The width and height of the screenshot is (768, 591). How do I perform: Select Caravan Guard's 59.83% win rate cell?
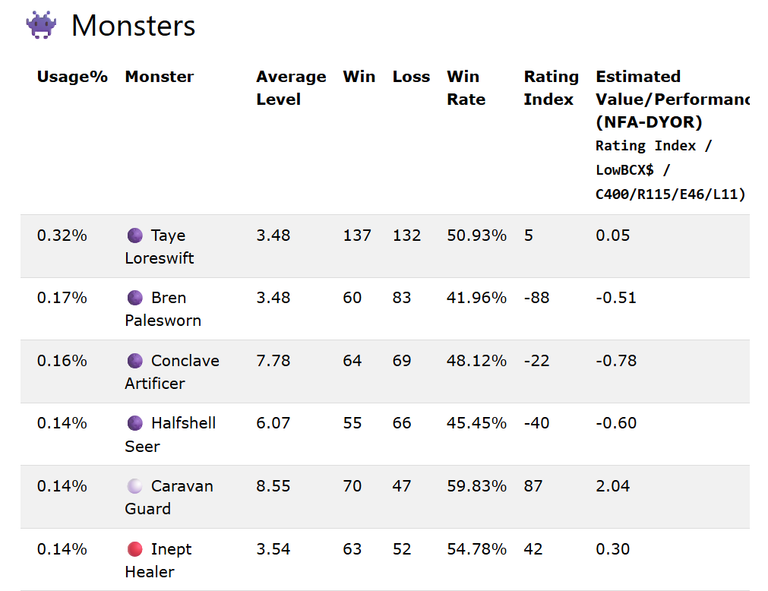coord(477,486)
